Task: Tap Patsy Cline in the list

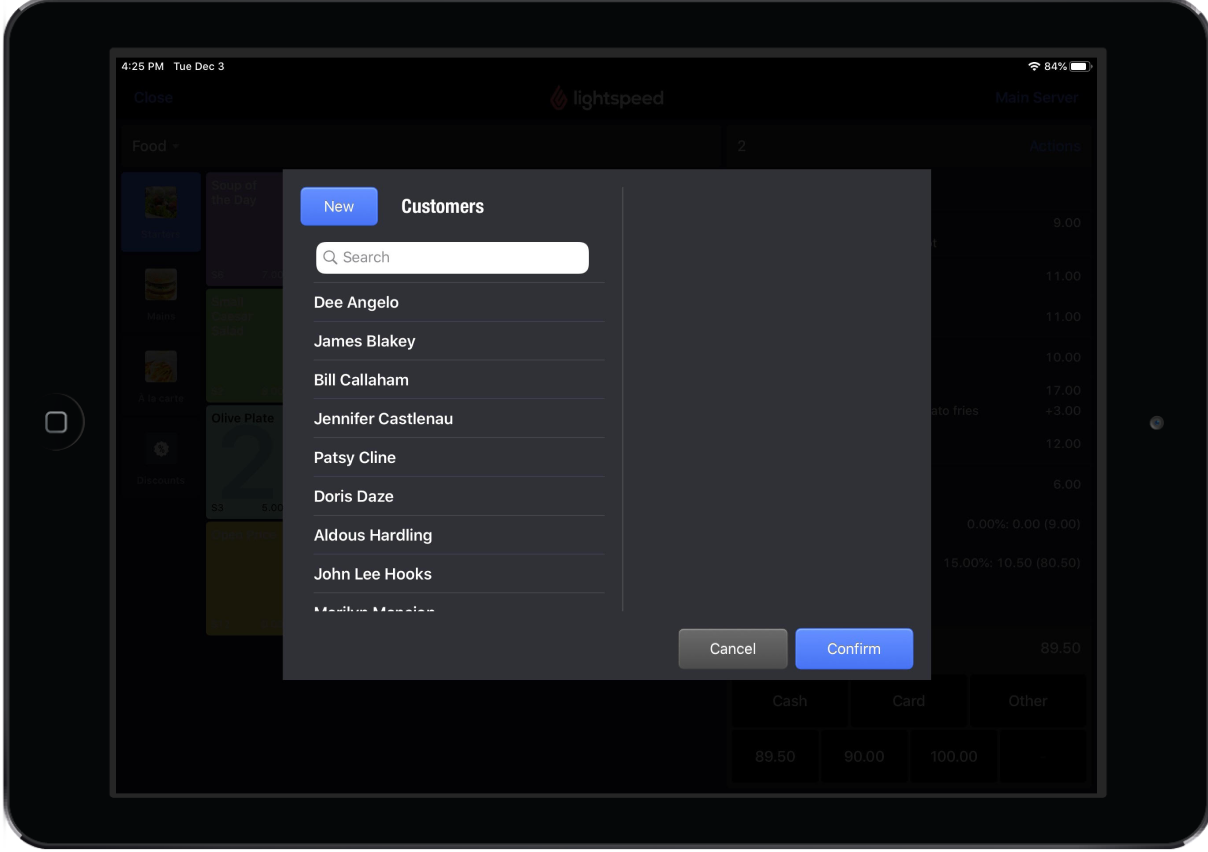Action: (x=355, y=458)
